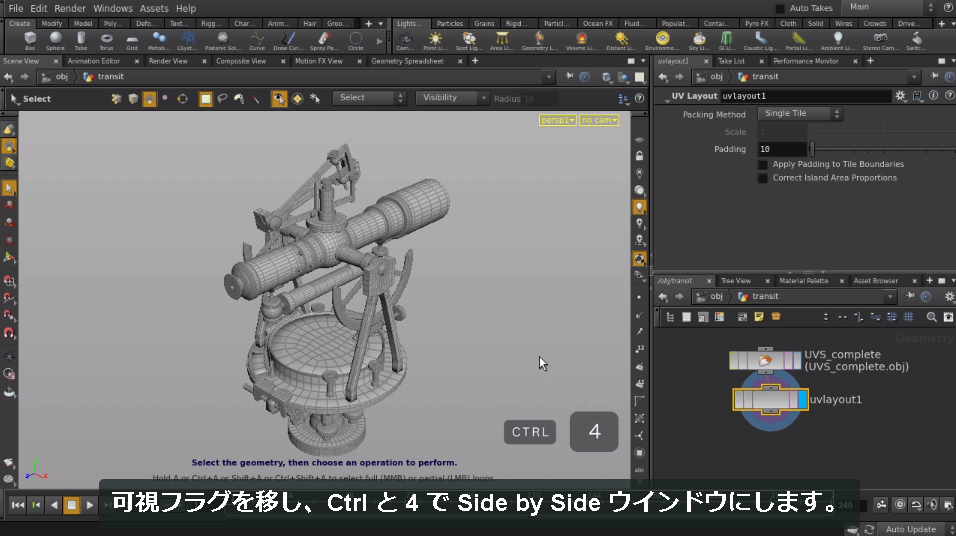This screenshot has height=536, width=956.
Task: Select the Curve shelf tool
Action: tap(257, 41)
